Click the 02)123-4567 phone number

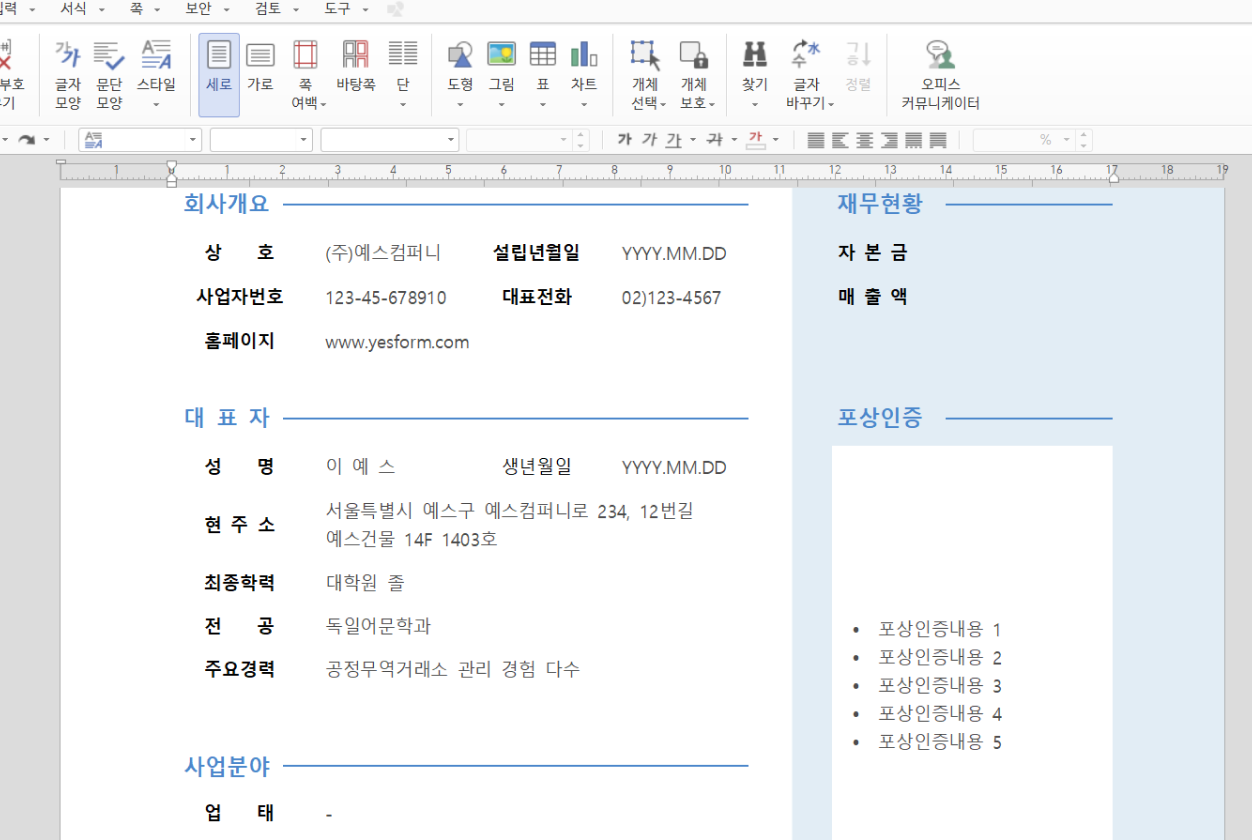[x=671, y=298]
